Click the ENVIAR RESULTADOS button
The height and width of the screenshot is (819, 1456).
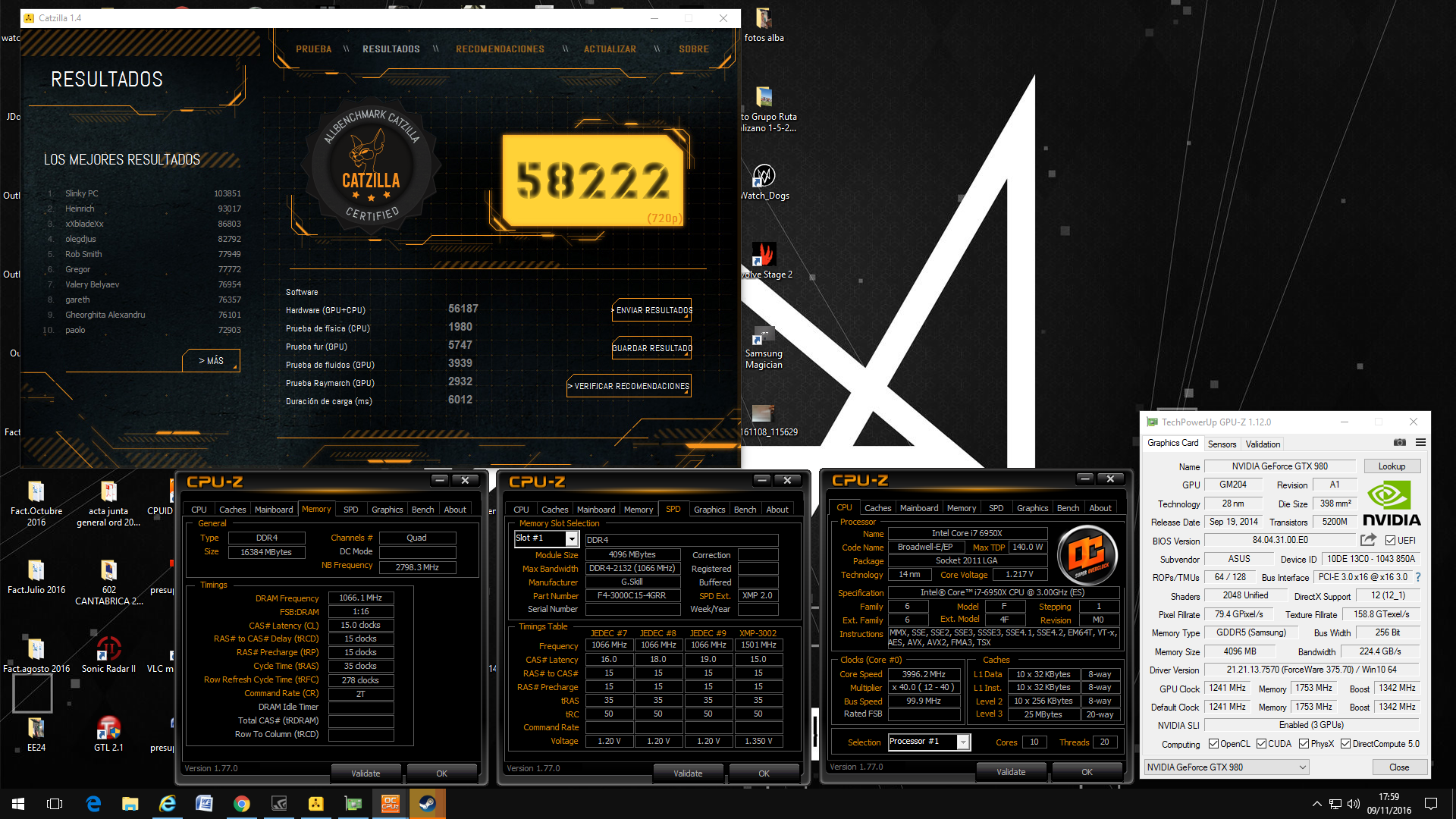pos(652,310)
